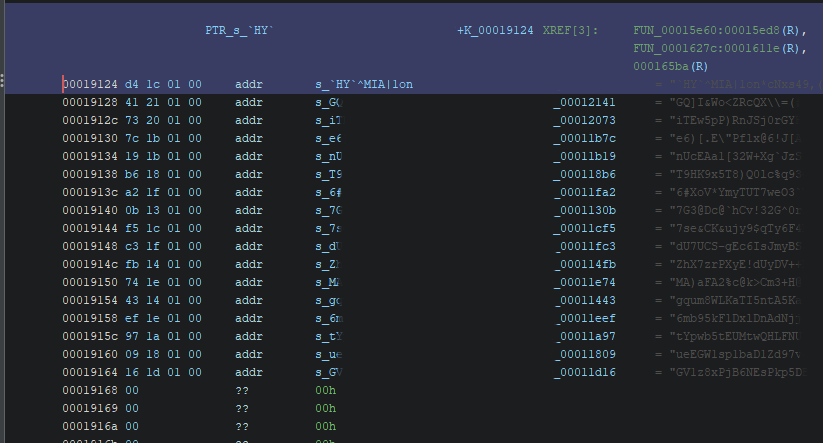Open cross reference FUN_0001627c:0001611e(R)

click(720, 48)
